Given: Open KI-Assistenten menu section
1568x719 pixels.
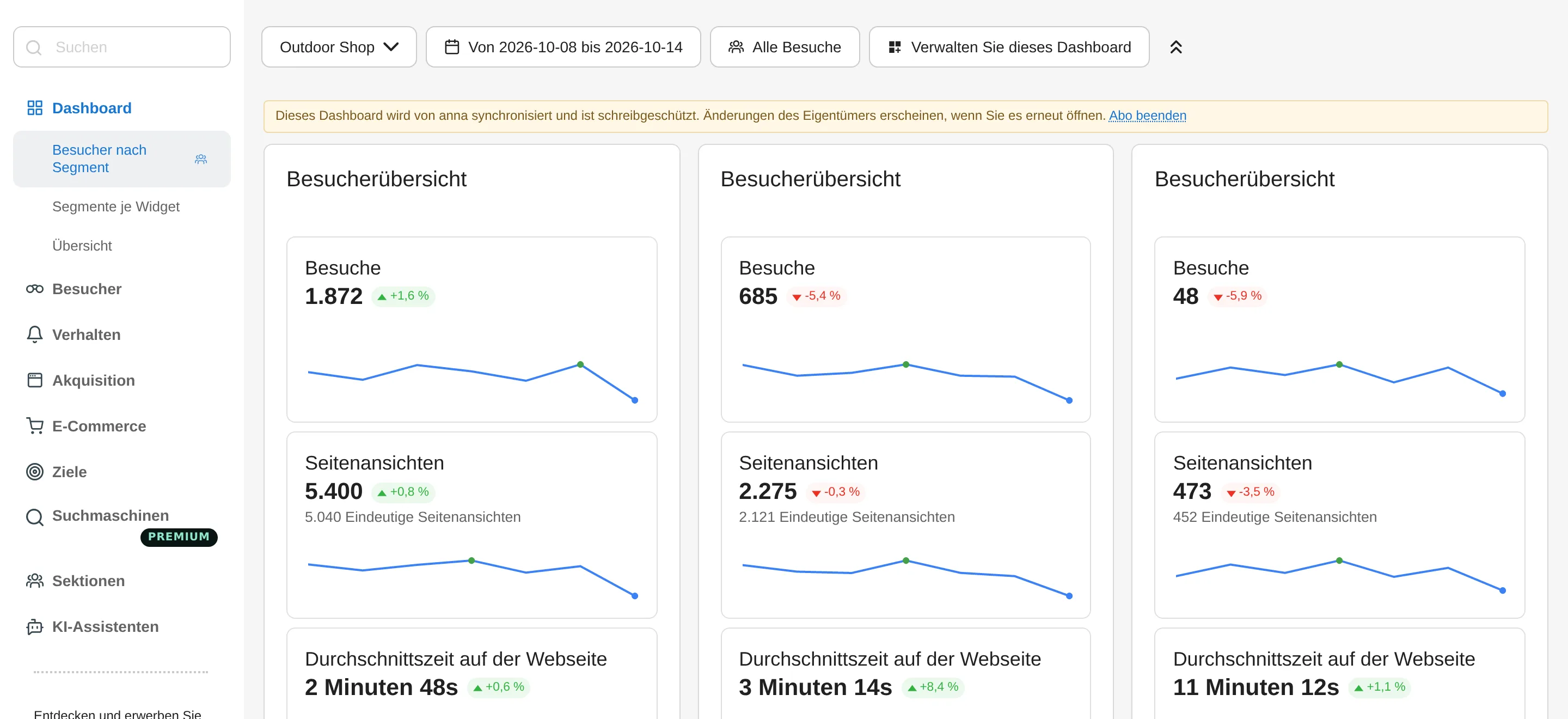Looking at the screenshot, I should tap(105, 626).
